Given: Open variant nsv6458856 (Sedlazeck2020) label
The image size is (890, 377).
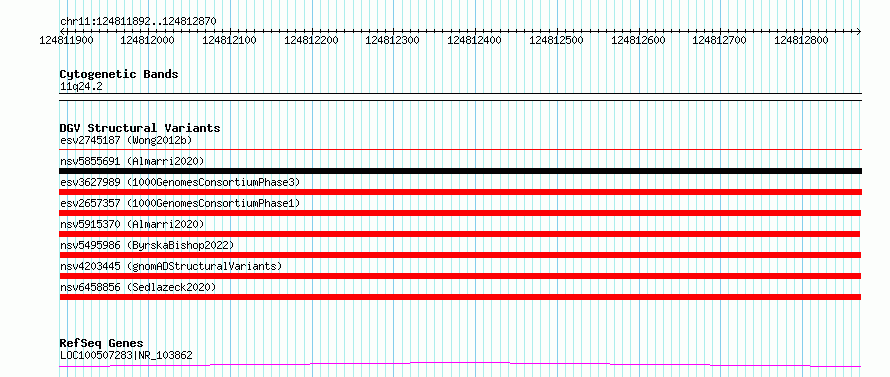Looking at the screenshot, I should click(138, 287).
